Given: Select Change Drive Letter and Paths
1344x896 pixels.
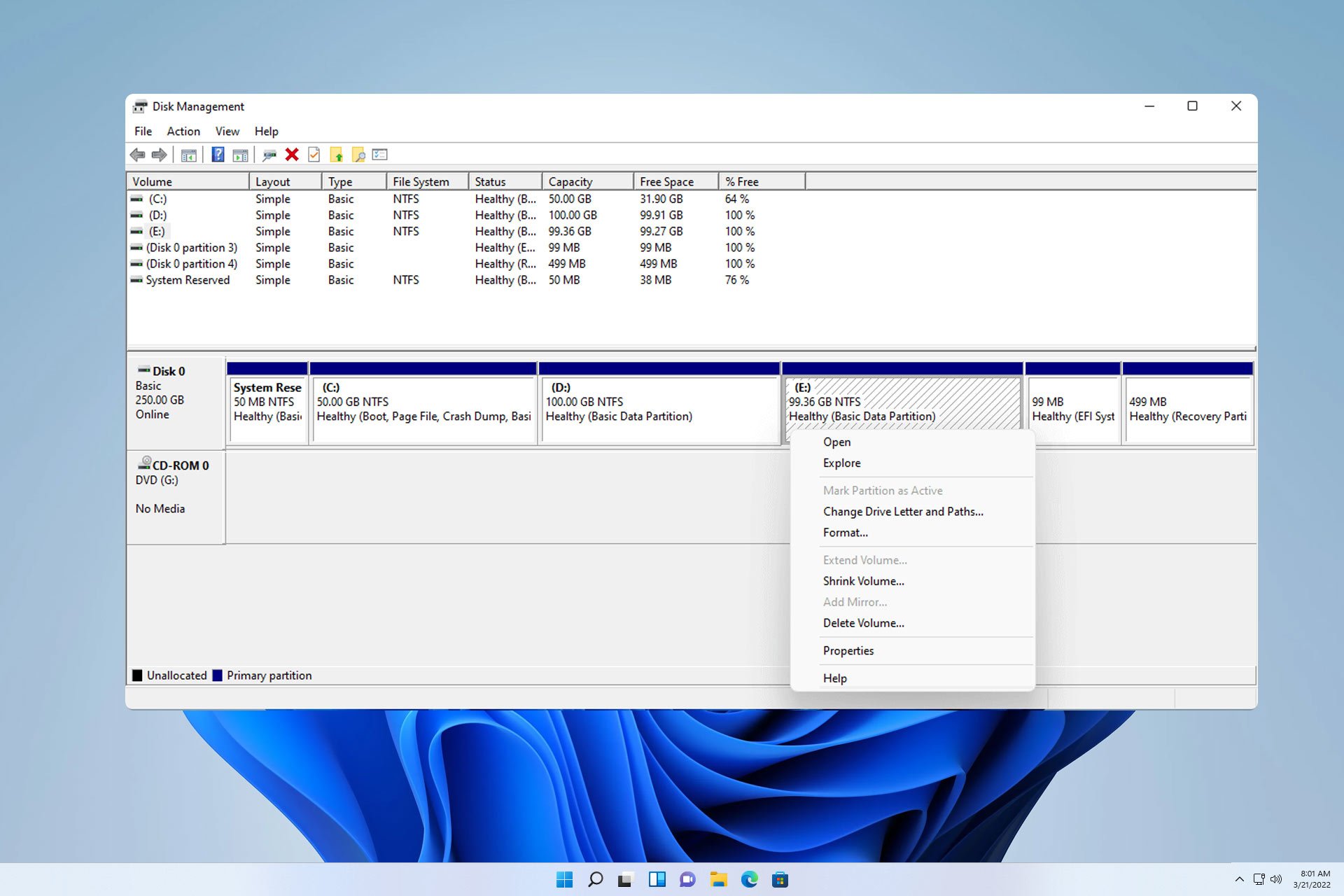Looking at the screenshot, I should pyautogui.click(x=903, y=512).
